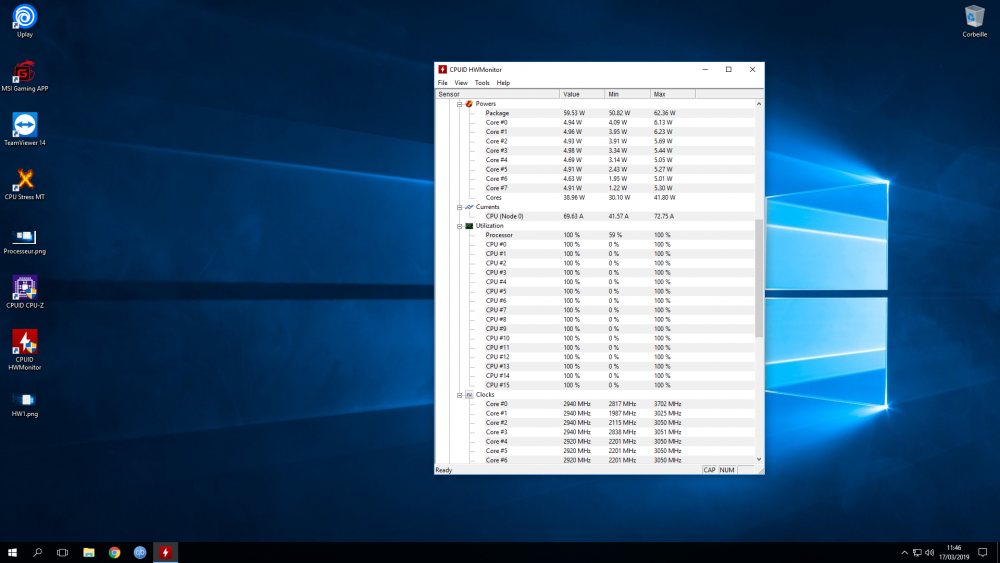Open the Uplay desktop shortcut
Screen dimensions: 1000x563
(x=25, y=17)
